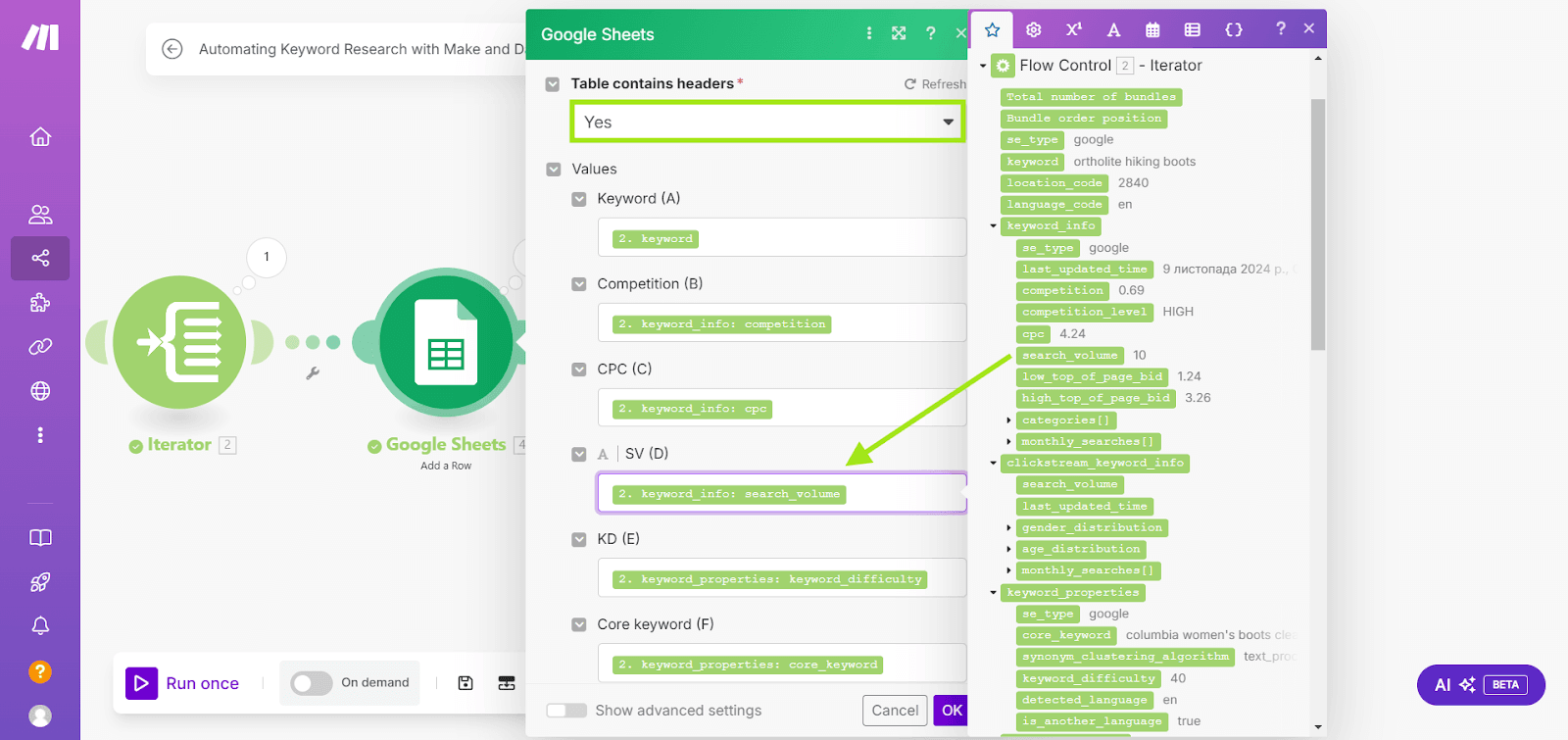This screenshot has width=1568, height=740.
Task: Click the Google Sheets module icon
Action: tap(446, 342)
